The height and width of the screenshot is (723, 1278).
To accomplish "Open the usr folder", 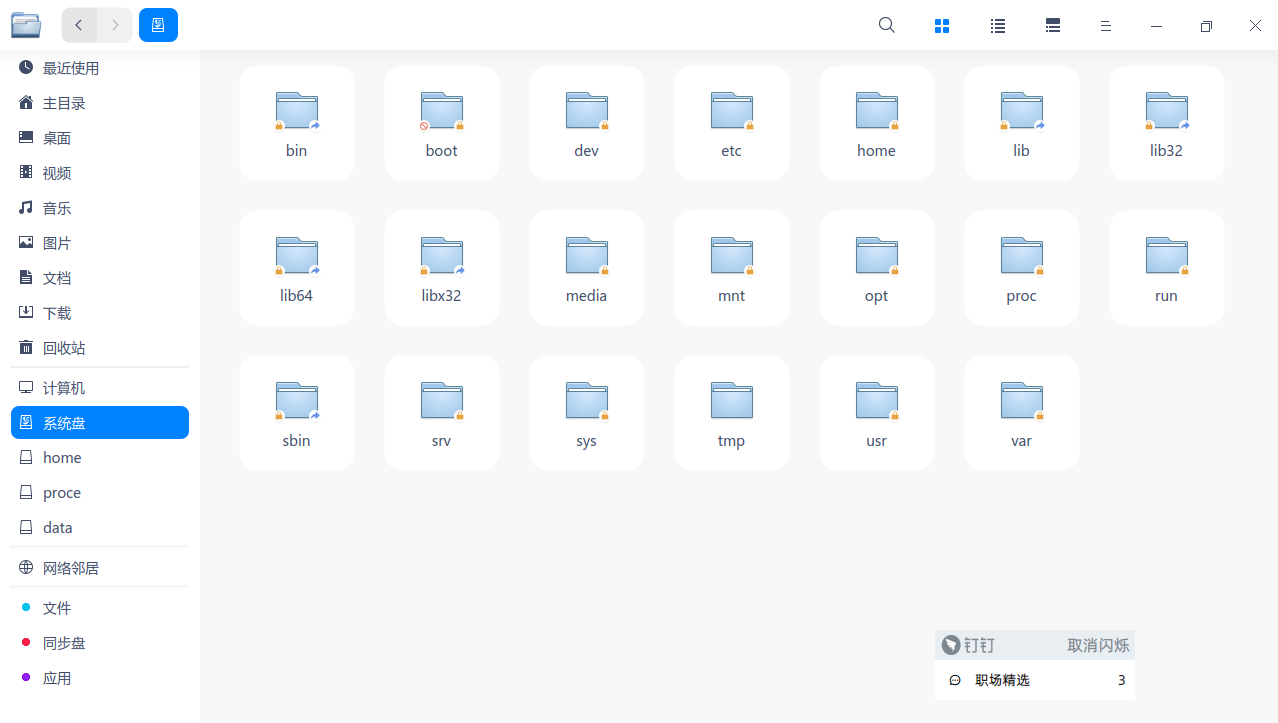I will tap(877, 413).
